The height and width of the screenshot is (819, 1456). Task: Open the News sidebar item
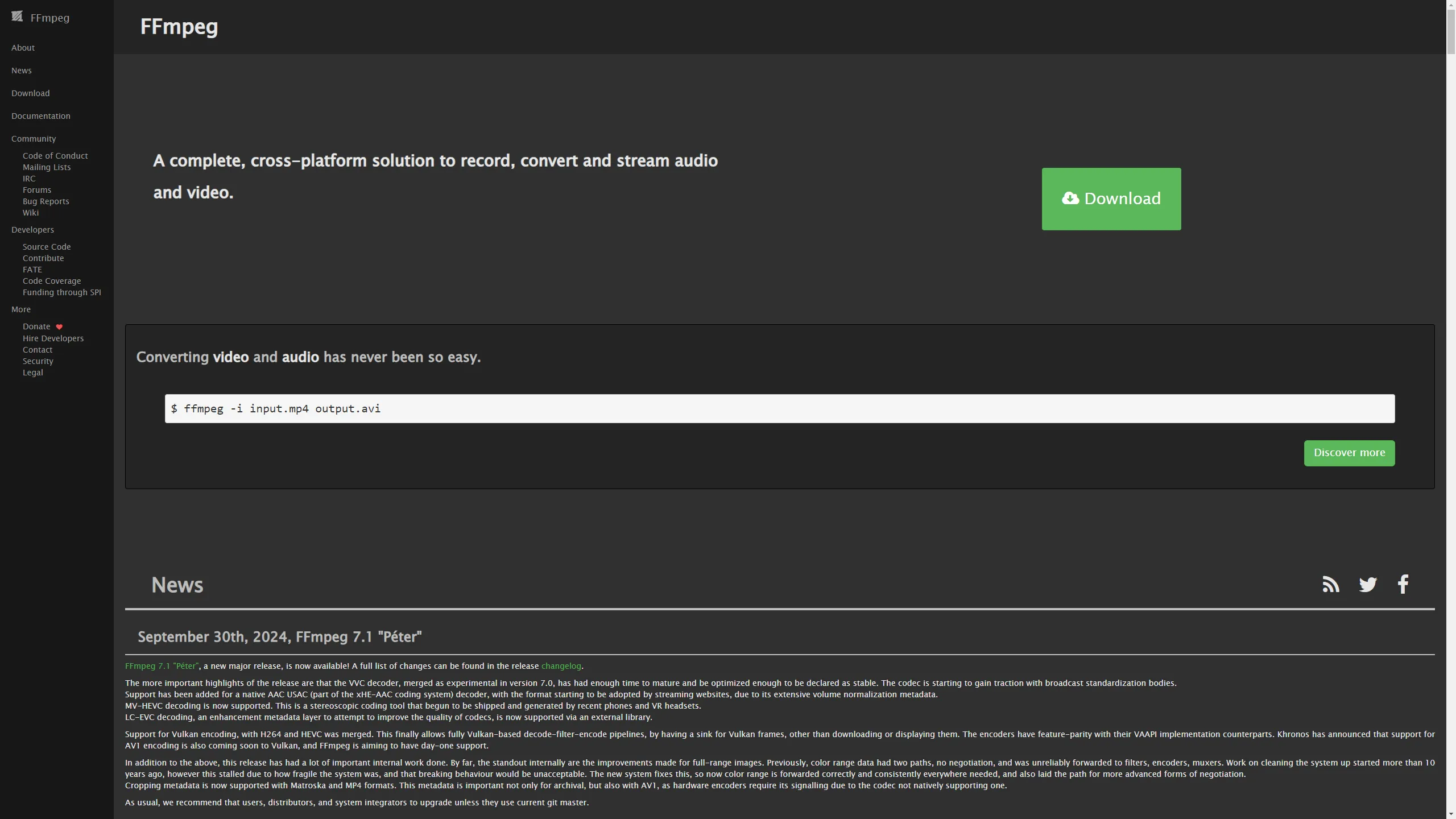pos(22,71)
